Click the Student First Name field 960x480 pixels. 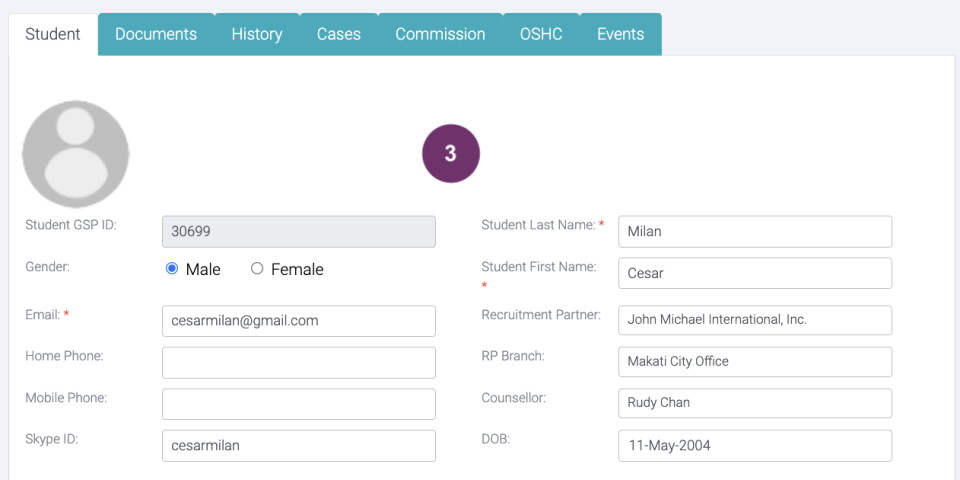coord(754,273)
